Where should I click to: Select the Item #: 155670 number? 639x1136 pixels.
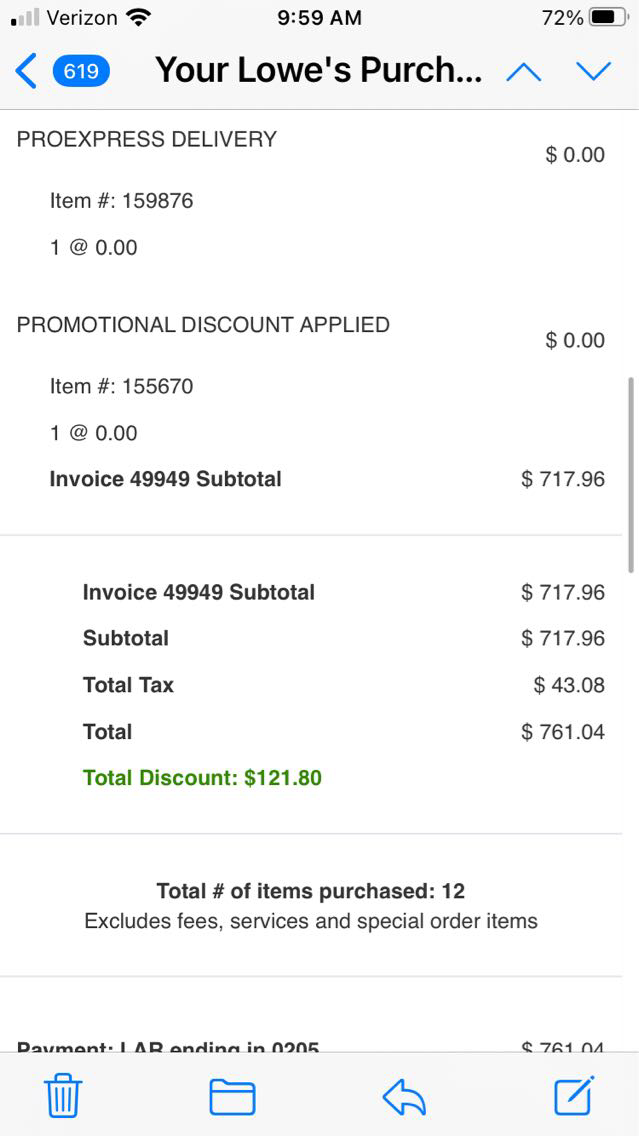tap(157, 386)
